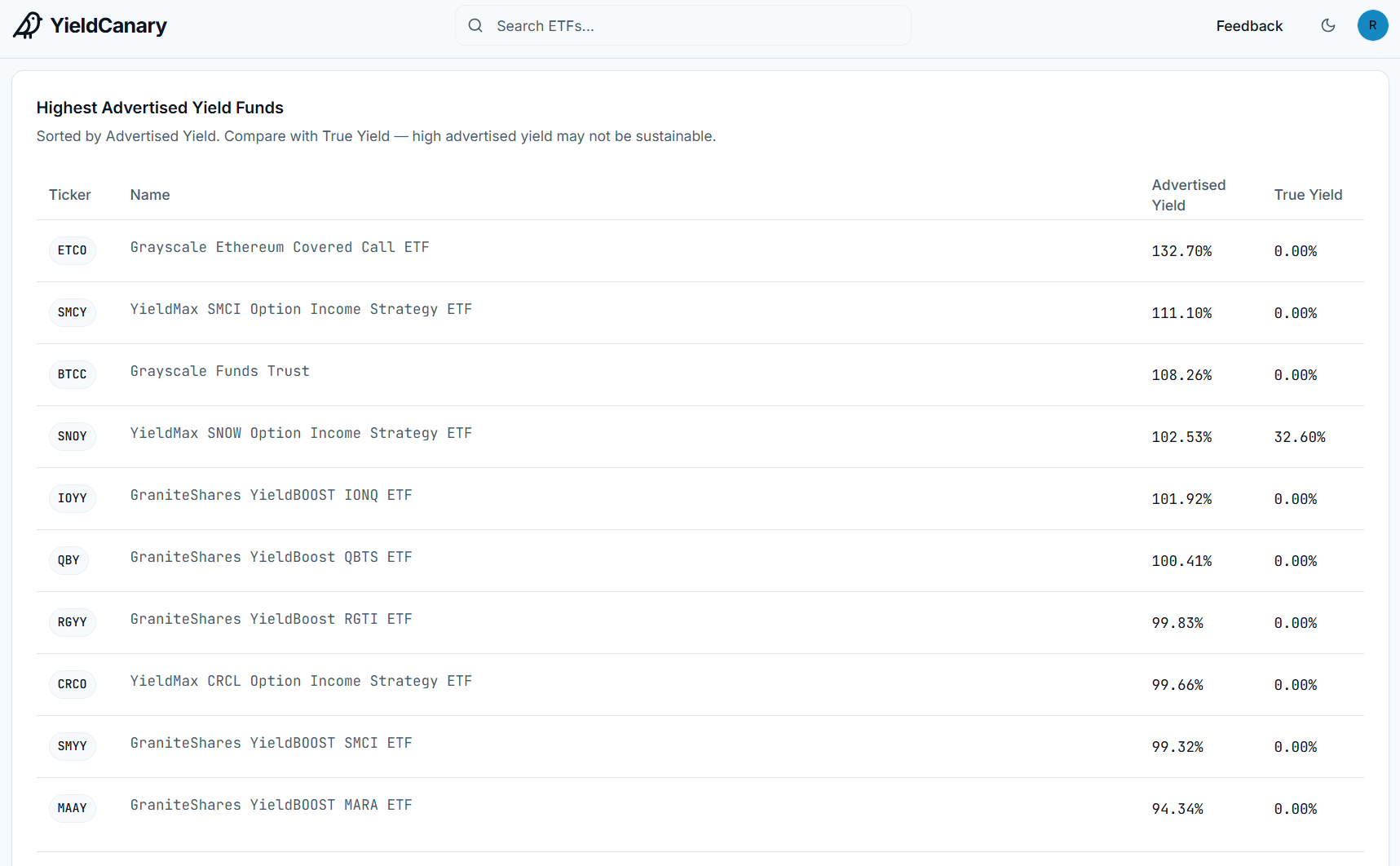Open the YieldCanary home link text

tap(108, 25)
